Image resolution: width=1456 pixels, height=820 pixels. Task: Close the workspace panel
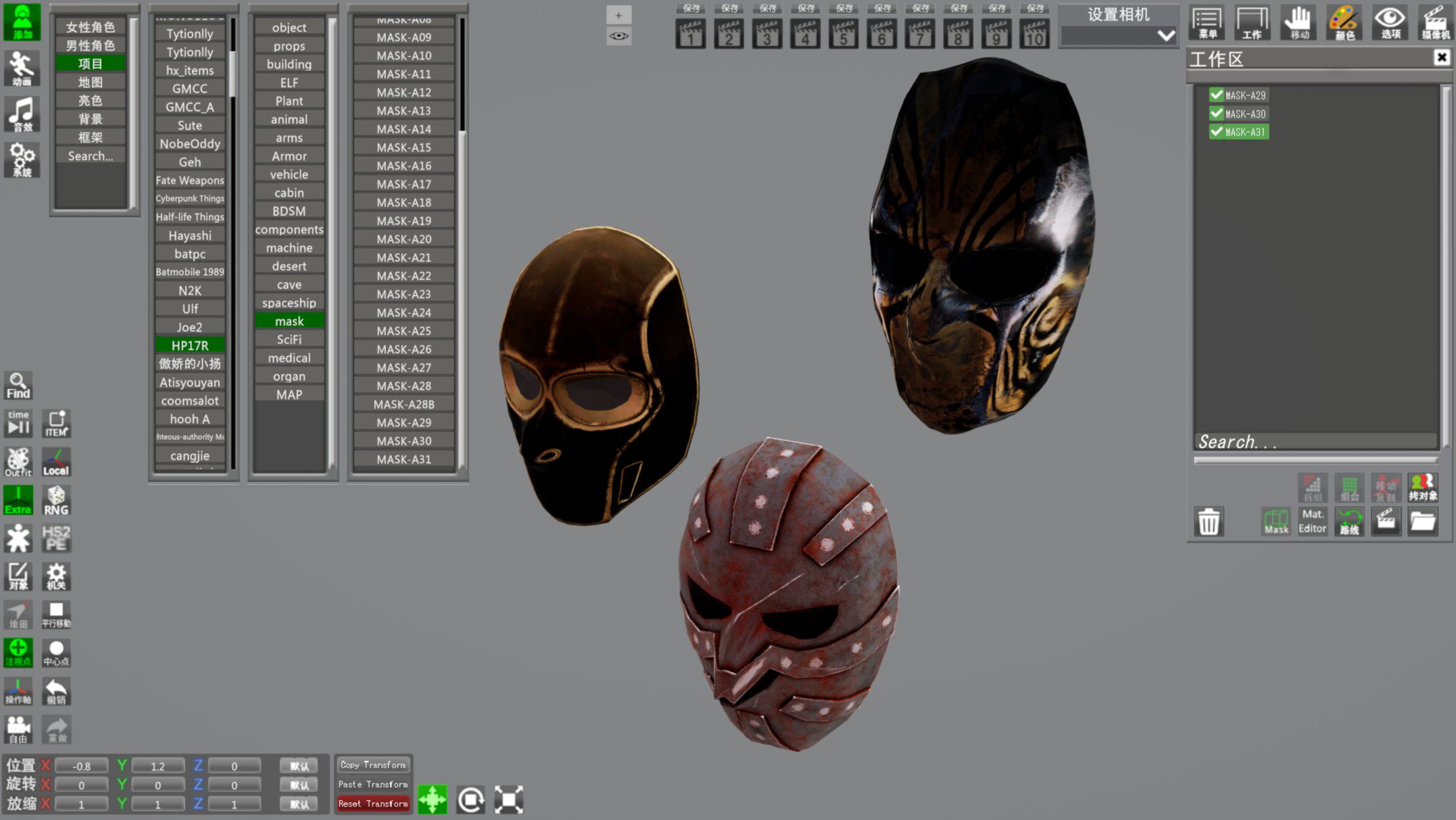click(1442, 58)
